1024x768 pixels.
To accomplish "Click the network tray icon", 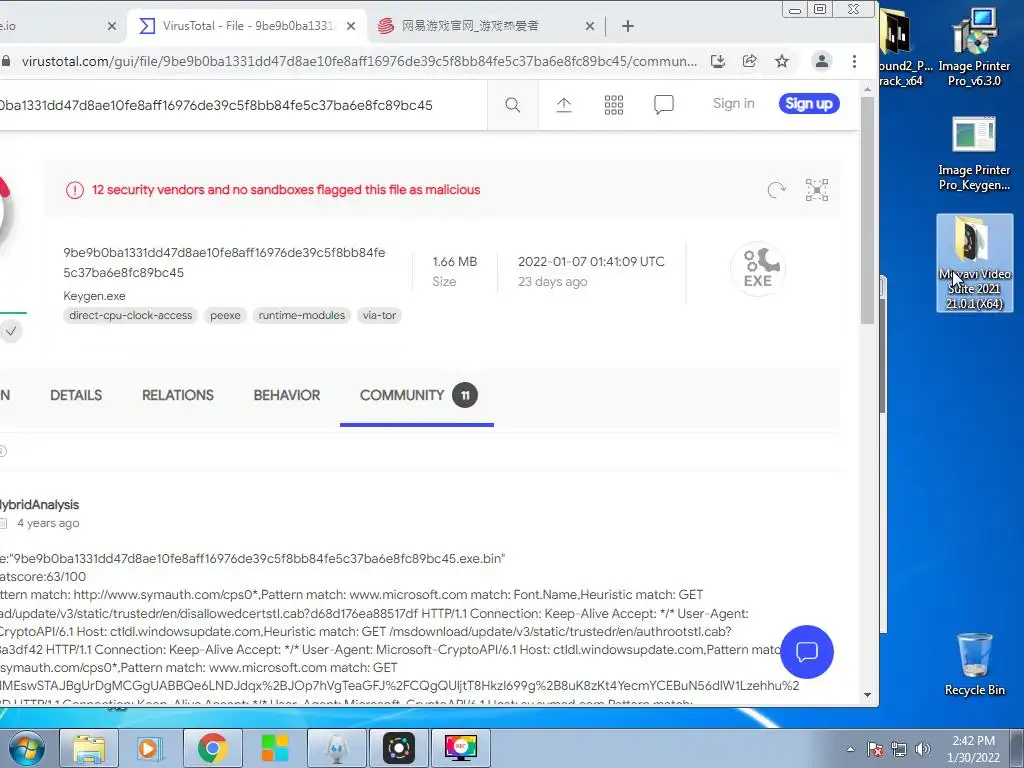I will [899, 749].
